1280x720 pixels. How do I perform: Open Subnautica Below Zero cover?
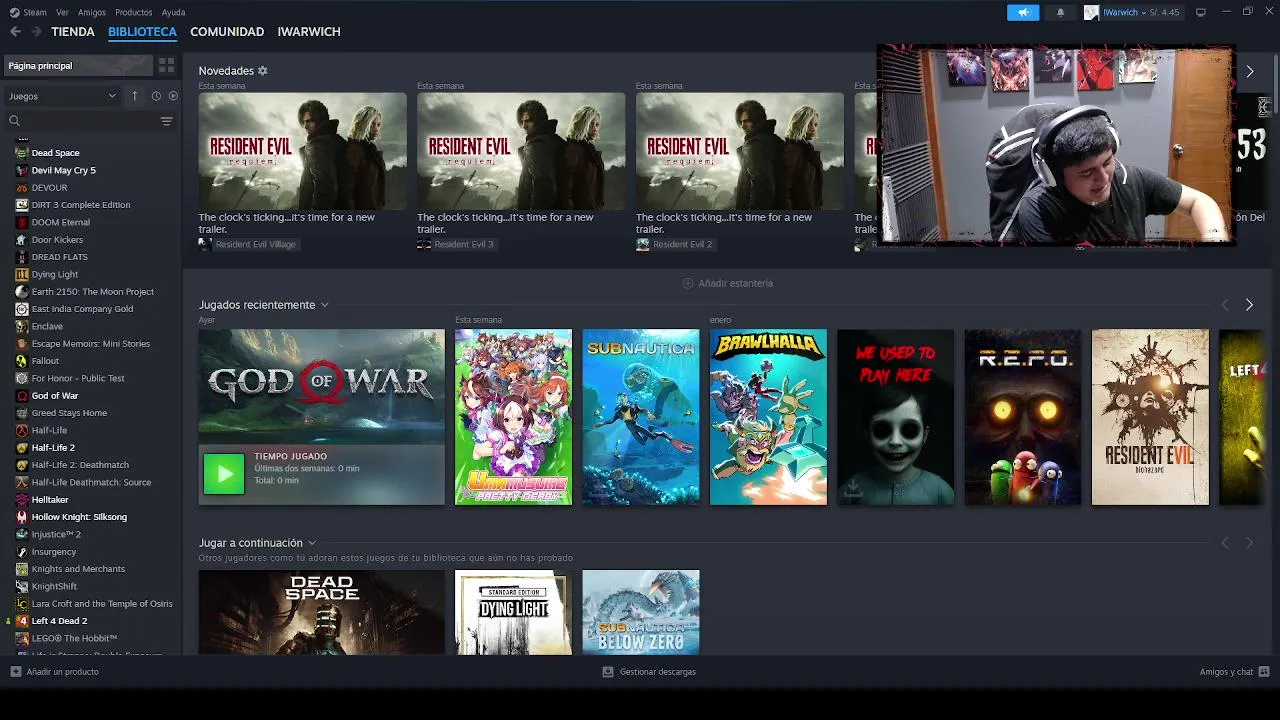(x=641, y=612)
